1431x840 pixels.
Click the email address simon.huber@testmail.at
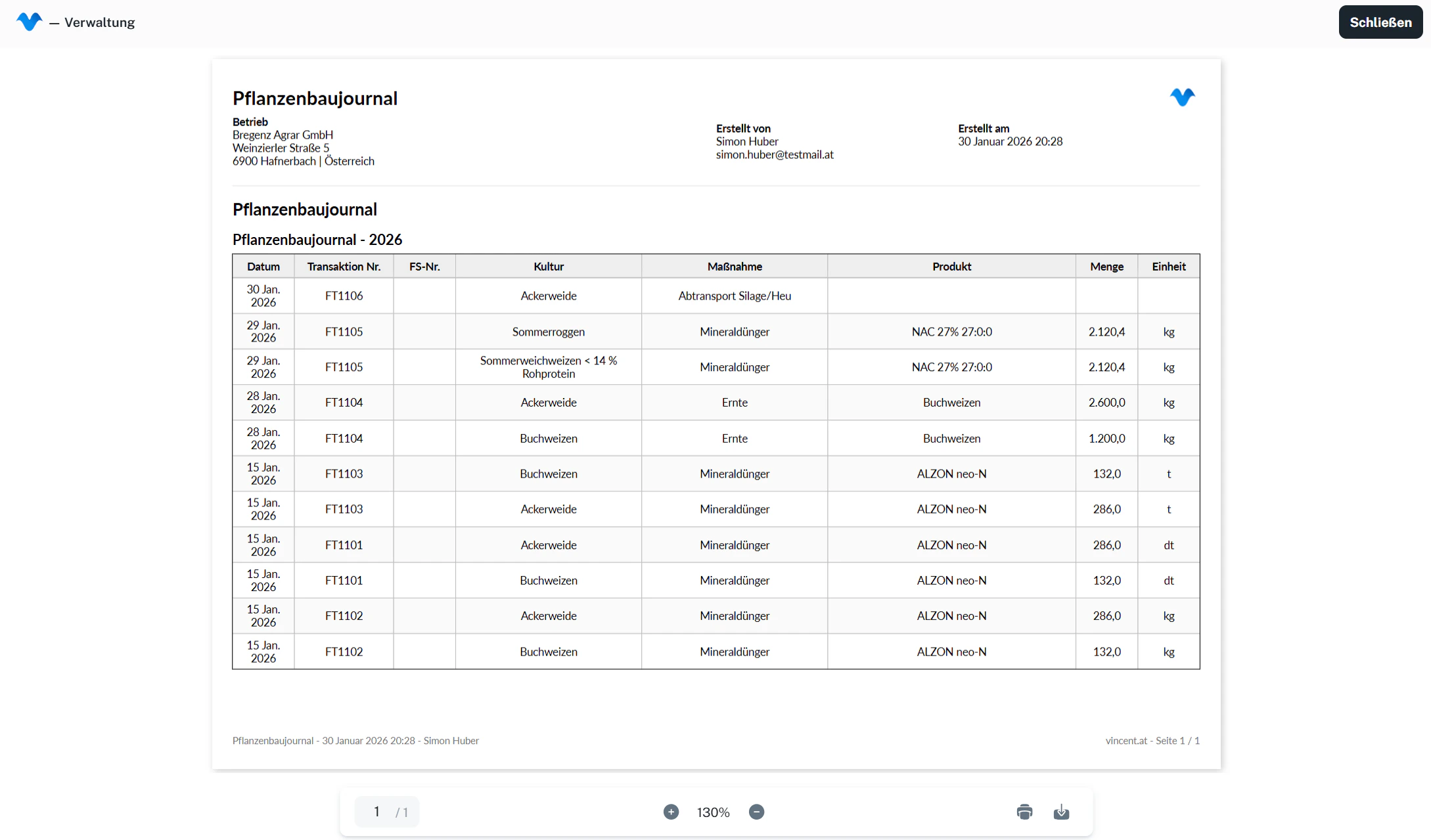774,155
